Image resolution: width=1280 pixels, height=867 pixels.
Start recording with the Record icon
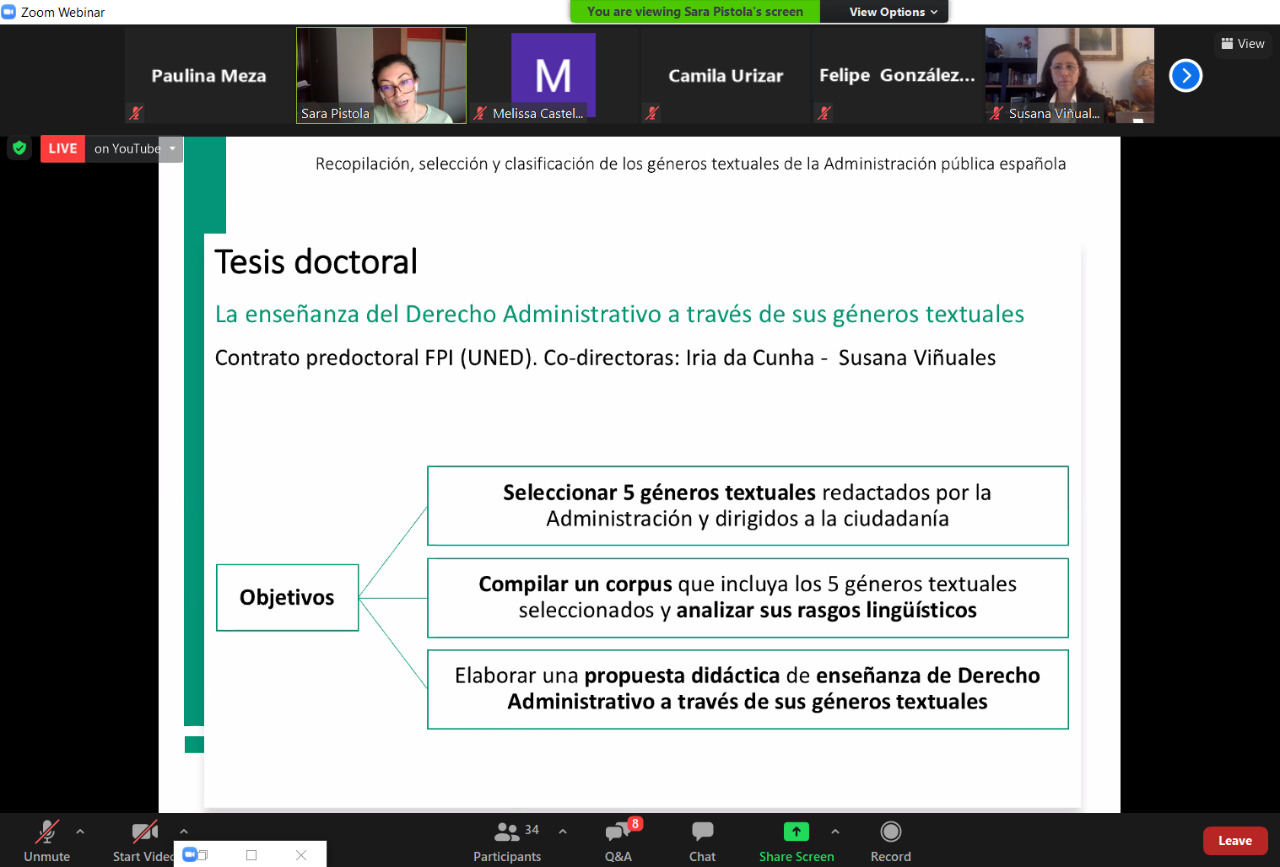tap(890, 832)
